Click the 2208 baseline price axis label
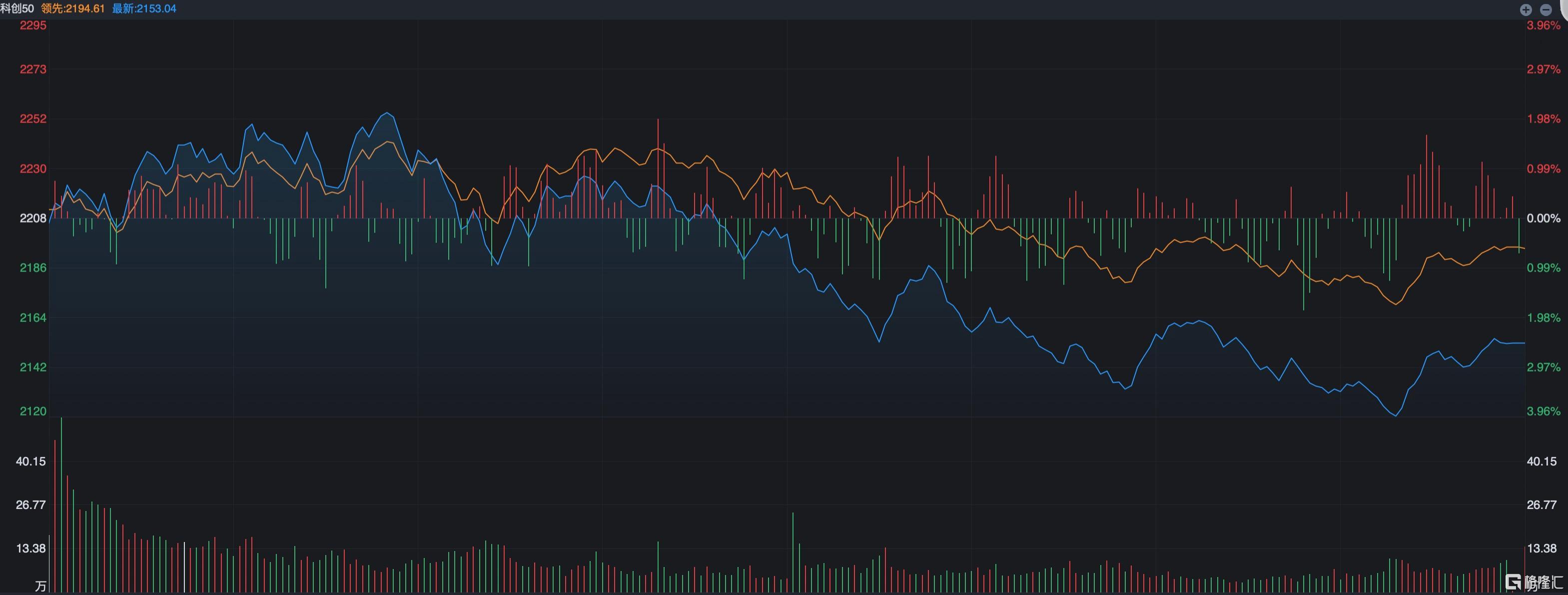This screenshot has height=595, width=1568. tap(33, 218)
